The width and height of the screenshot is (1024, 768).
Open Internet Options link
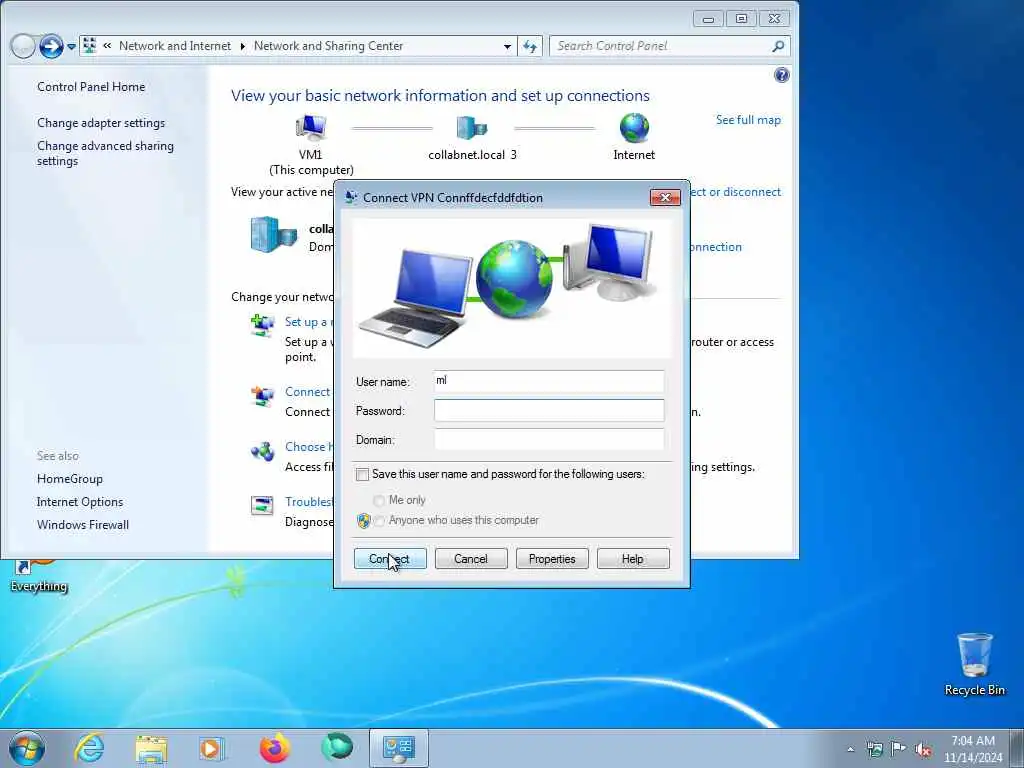[x=80, y=502]
